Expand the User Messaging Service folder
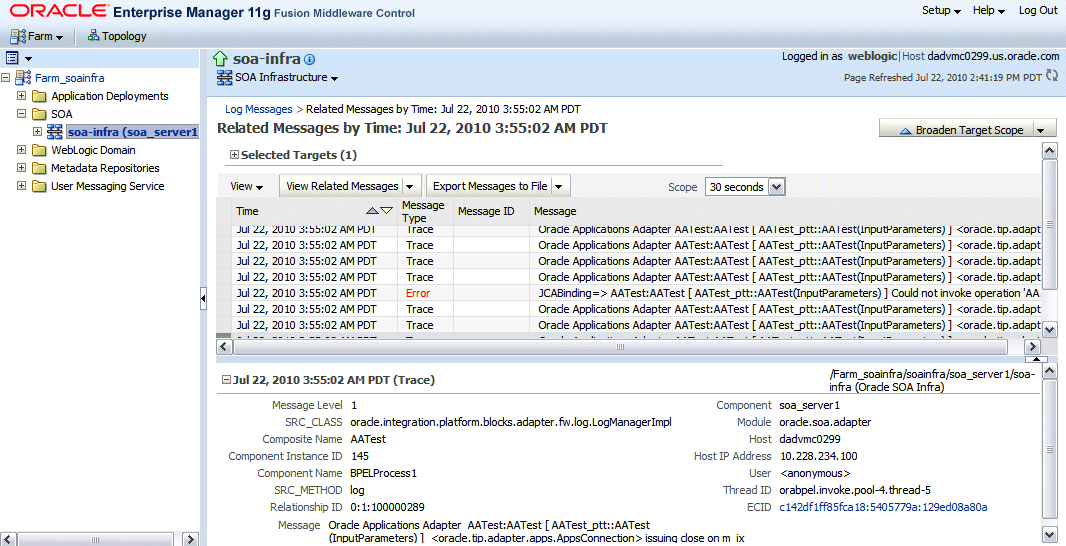 pyautogui.click(x=22, y=186)
